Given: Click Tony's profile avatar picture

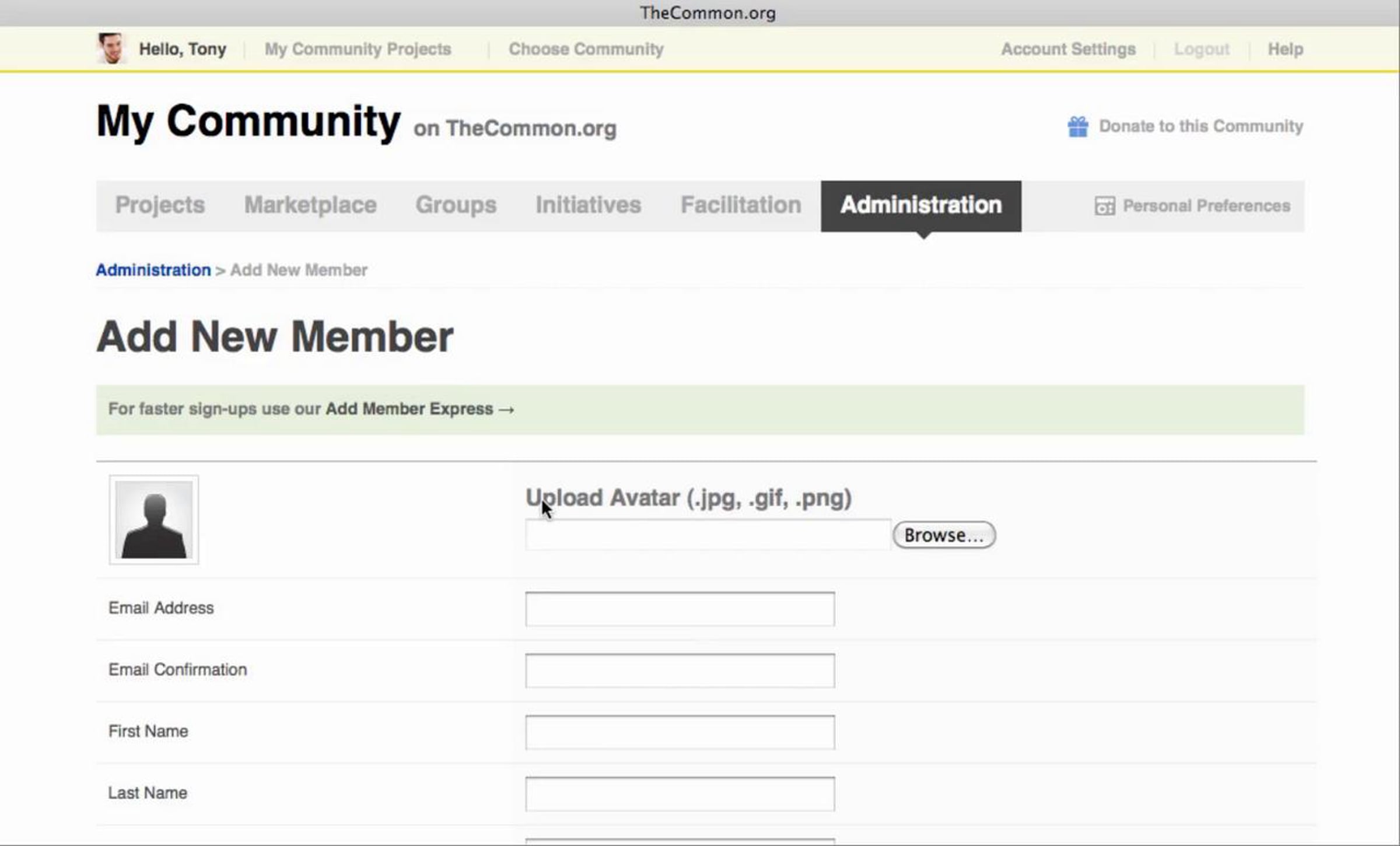Looking at the screenshot, I should (x=110, y=48).
